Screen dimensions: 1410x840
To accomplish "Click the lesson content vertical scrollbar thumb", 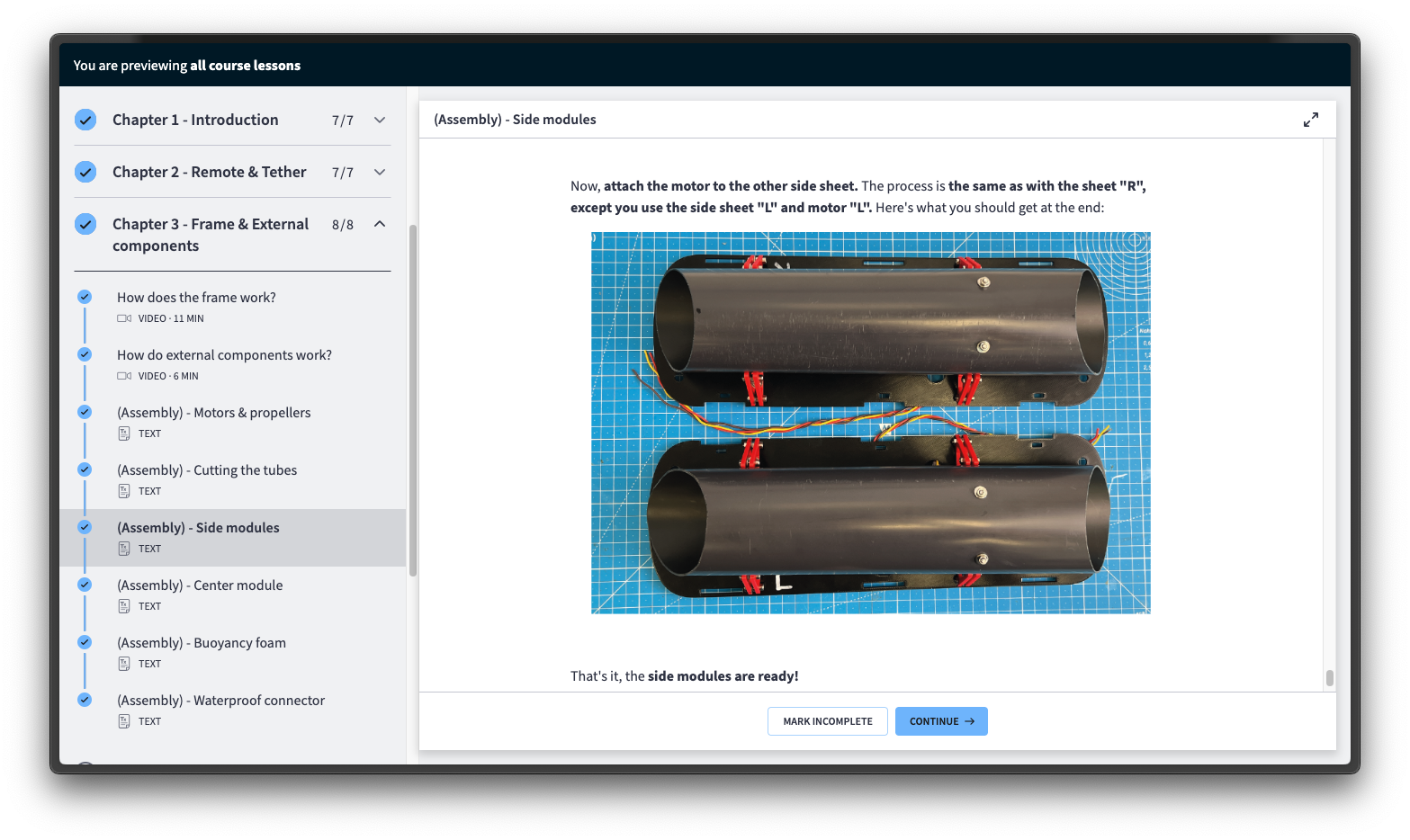I will click(x=1329, y=677).
